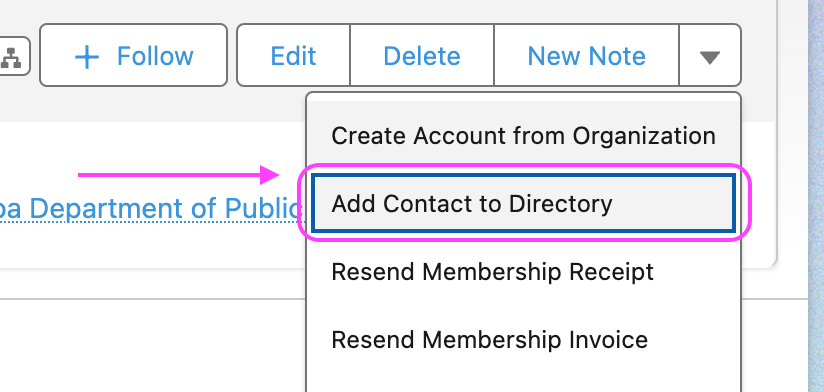The height and width of the screenshot is (392, 824).
Task: Click the Follow text label
Action: (155, 56)
